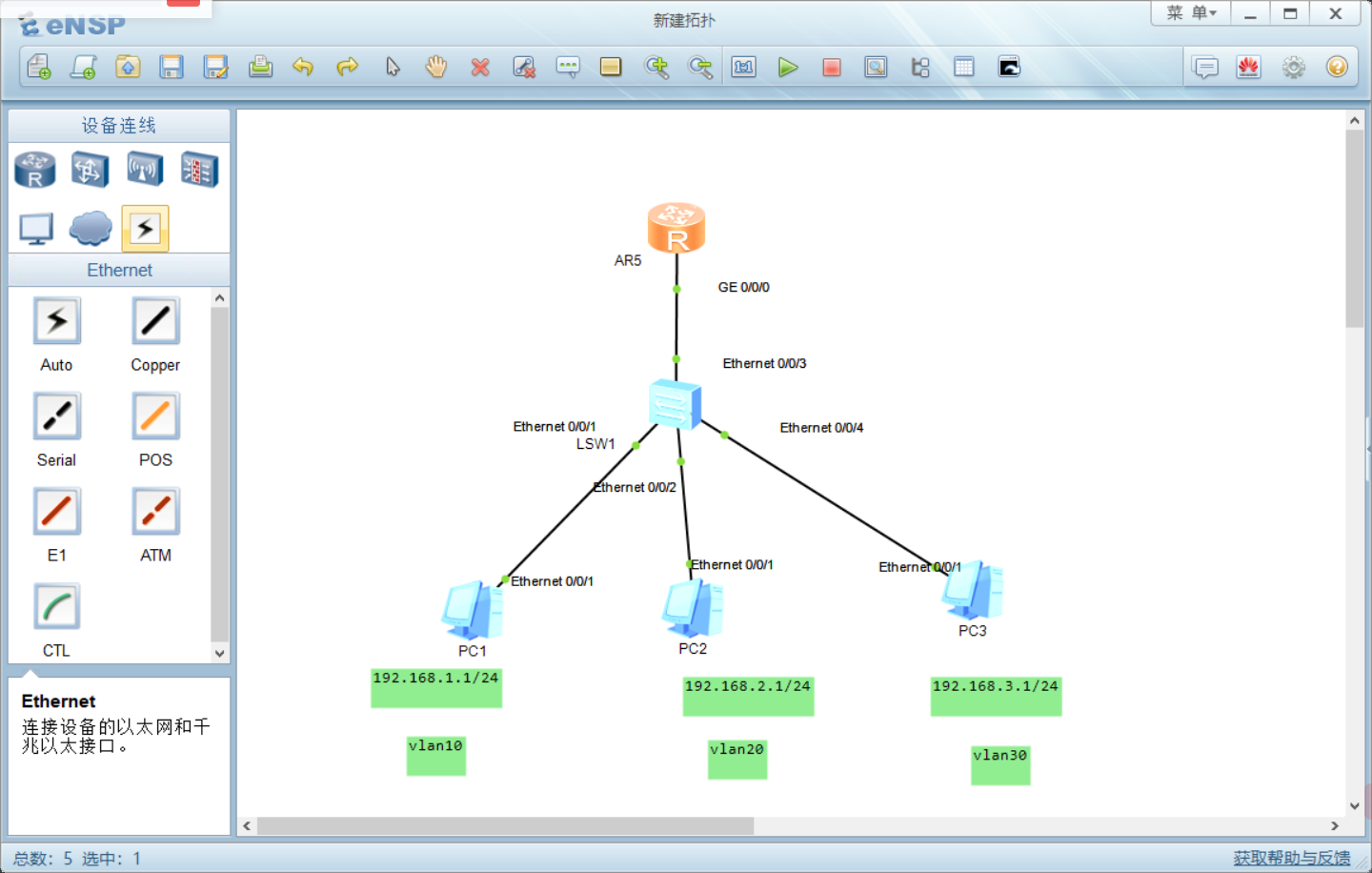Select the PC1 device on canvas
Image resolution: width=1372 pixels, height=873 pixels.
tap(473, 610)
